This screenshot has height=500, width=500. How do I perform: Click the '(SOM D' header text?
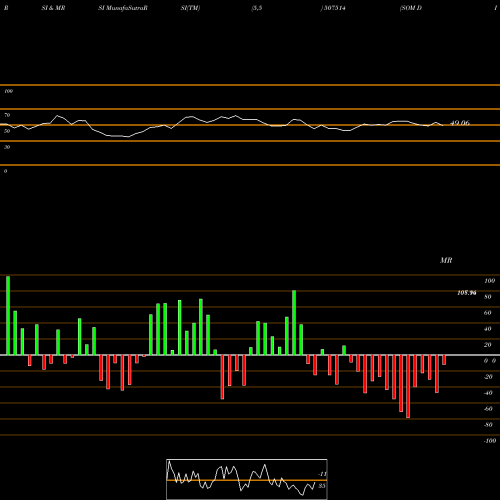[x=411, y=8]
